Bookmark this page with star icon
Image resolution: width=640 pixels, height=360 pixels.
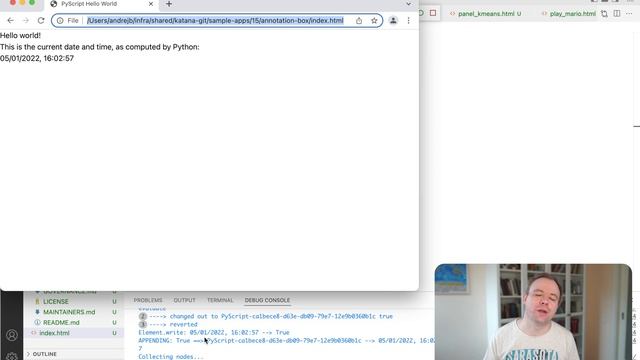[374, 20]
